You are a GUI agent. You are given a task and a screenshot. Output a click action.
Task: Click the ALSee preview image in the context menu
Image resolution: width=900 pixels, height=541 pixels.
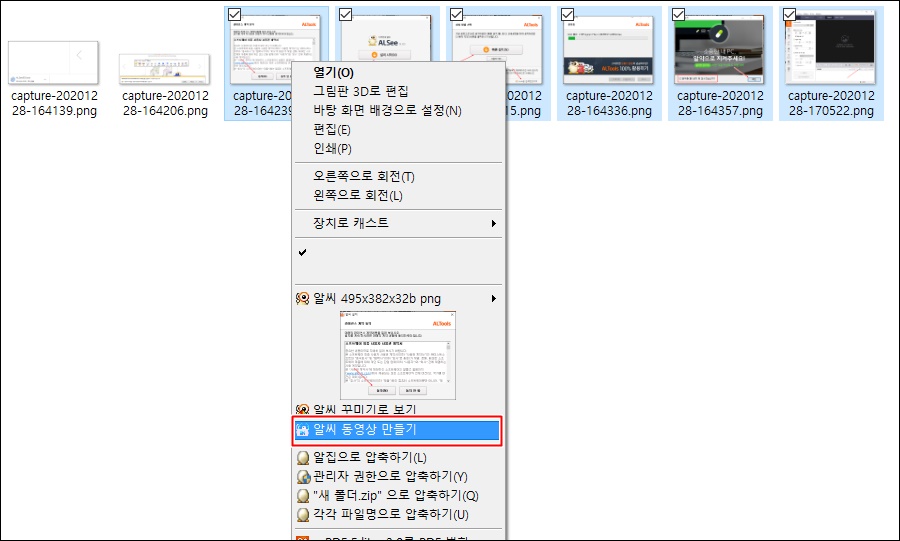pyautogui.click(x=398, y=355)
